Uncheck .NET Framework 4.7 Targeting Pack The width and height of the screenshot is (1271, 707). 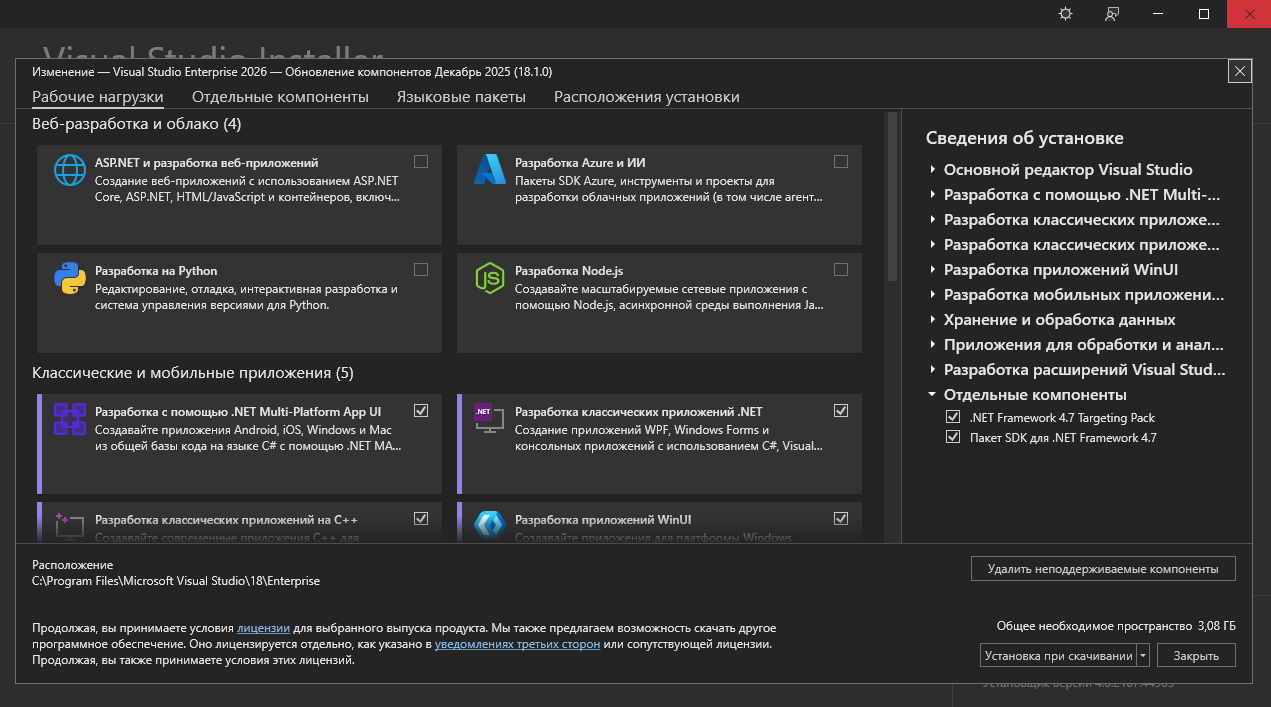point(953,418)
